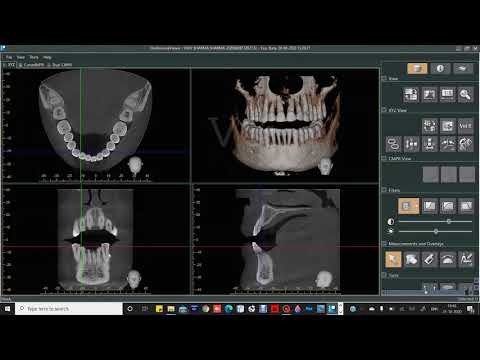Collapse the Measurements and Overlays section
This screenshot has height=360, width=480.
click(384, 244)
